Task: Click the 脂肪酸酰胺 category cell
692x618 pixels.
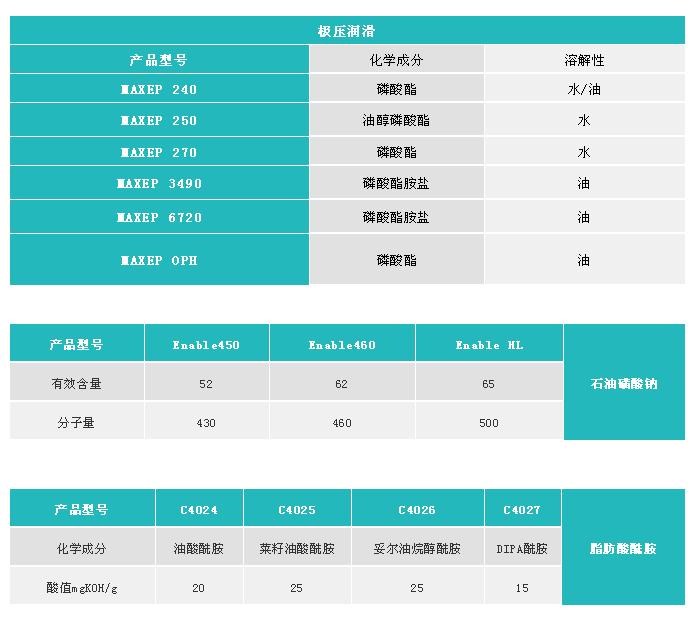Action: (623, 547)
